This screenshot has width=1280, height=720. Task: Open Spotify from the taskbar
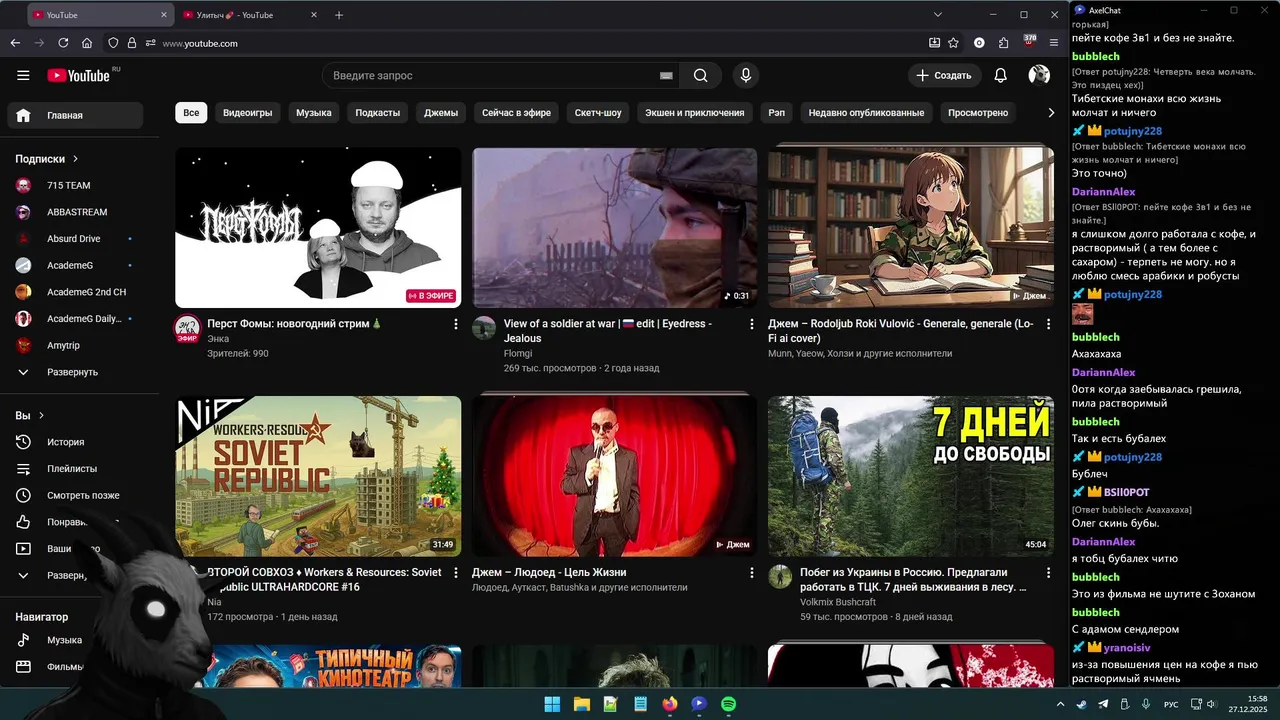[x=729, y=704]
